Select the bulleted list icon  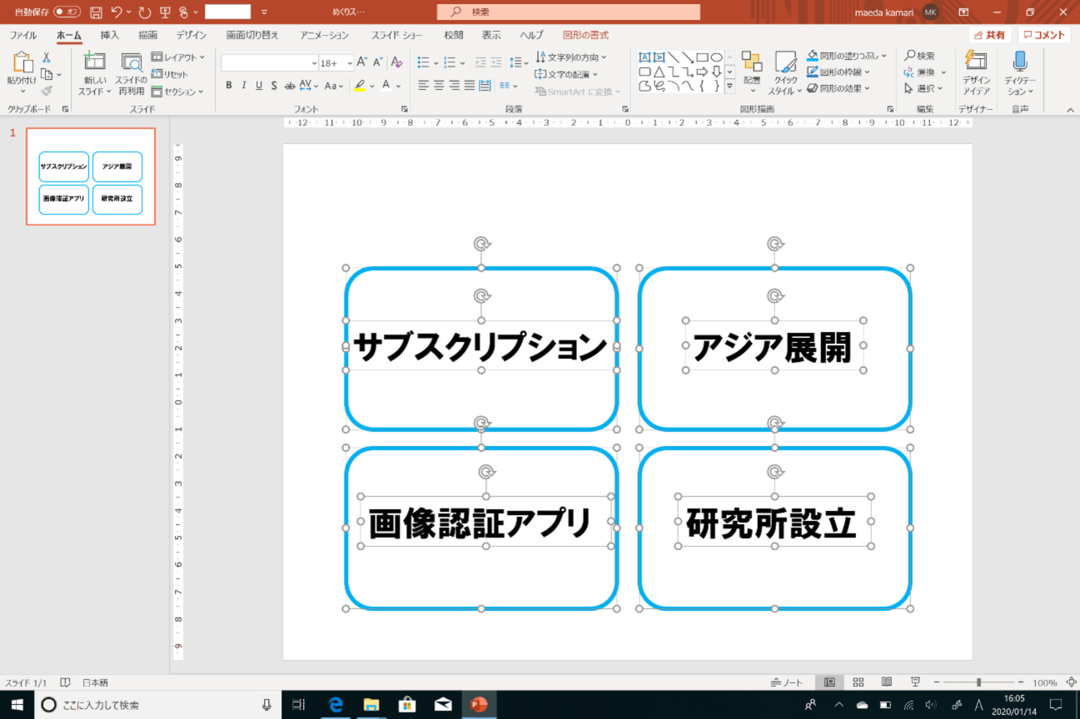(423, 63)
